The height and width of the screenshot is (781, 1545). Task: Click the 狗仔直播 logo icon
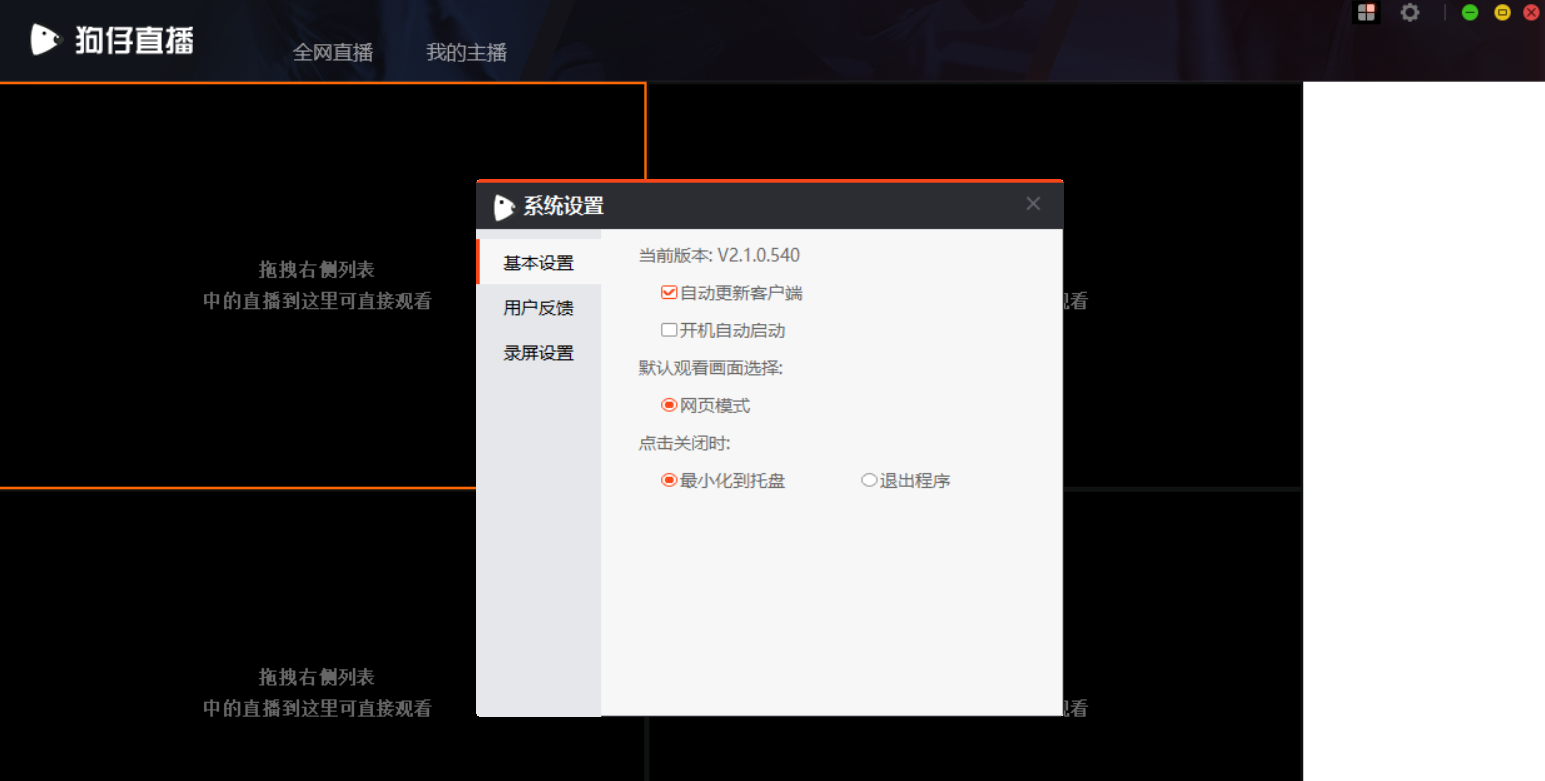click(x=45, y=40)
